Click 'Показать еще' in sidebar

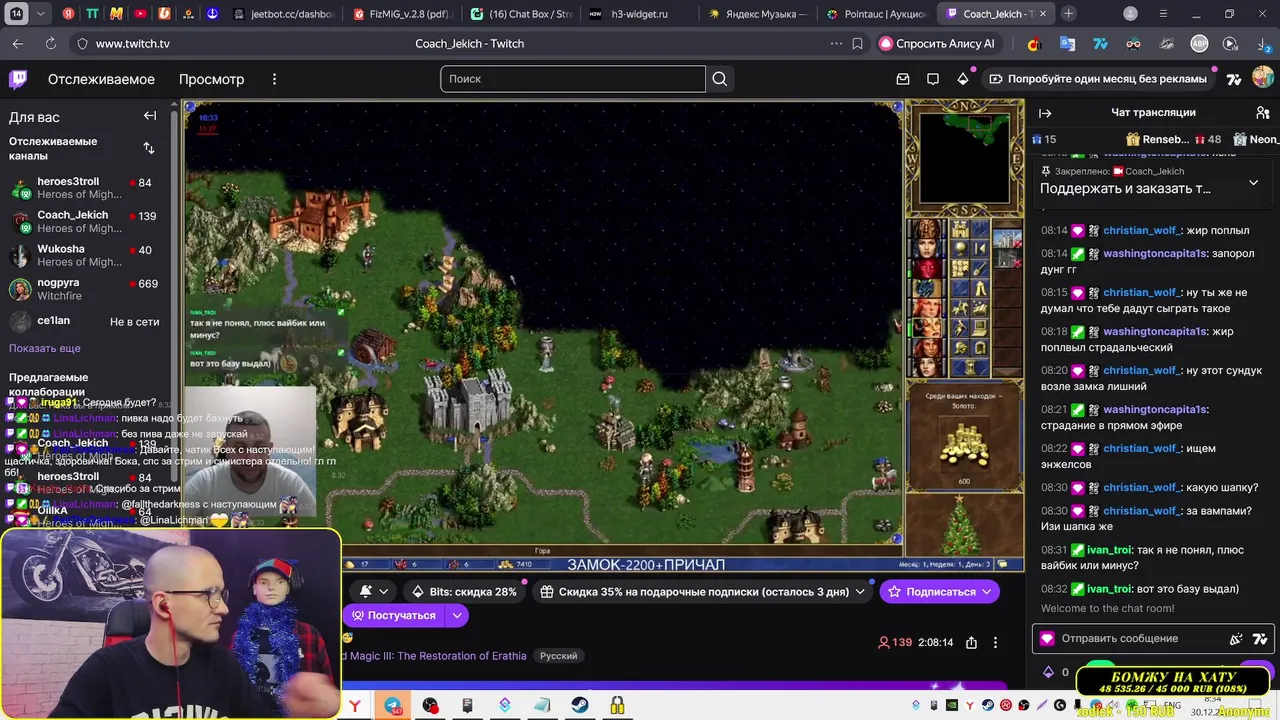click(45, 348)
